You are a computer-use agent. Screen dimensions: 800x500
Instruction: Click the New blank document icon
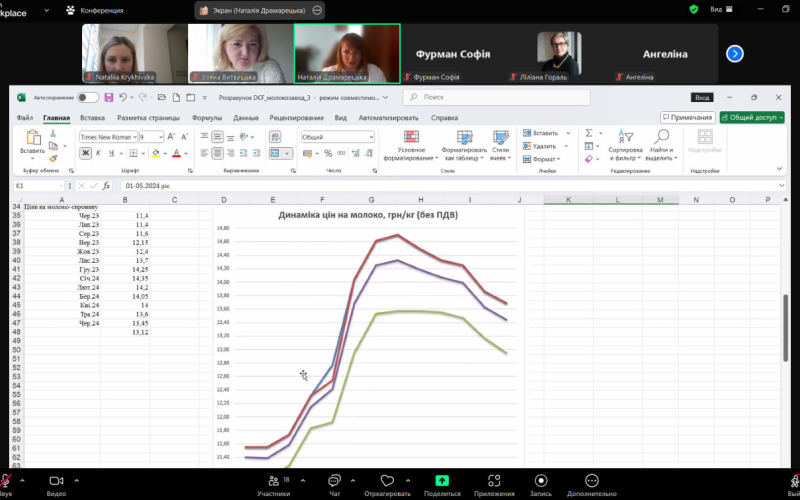tap(177, 97)
